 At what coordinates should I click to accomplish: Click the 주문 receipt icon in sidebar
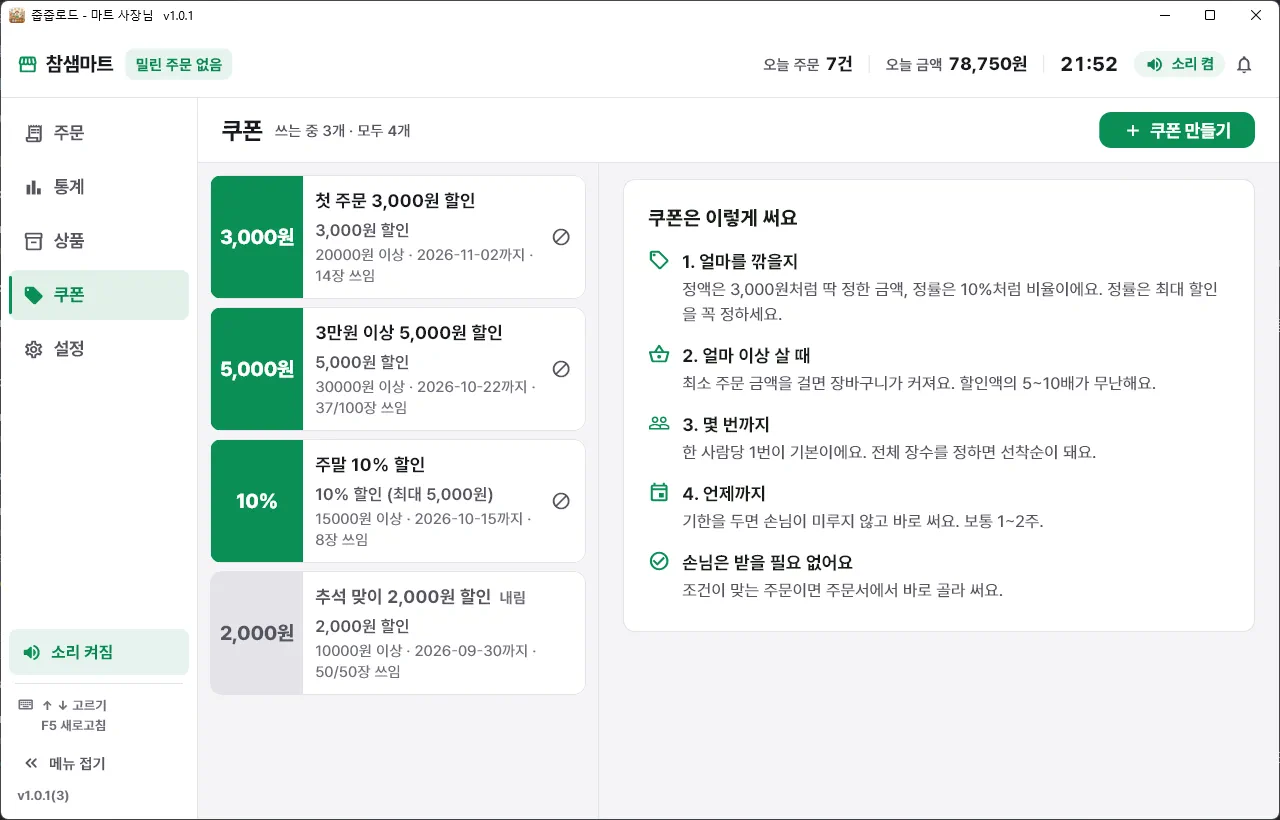(x=34, y=133)
